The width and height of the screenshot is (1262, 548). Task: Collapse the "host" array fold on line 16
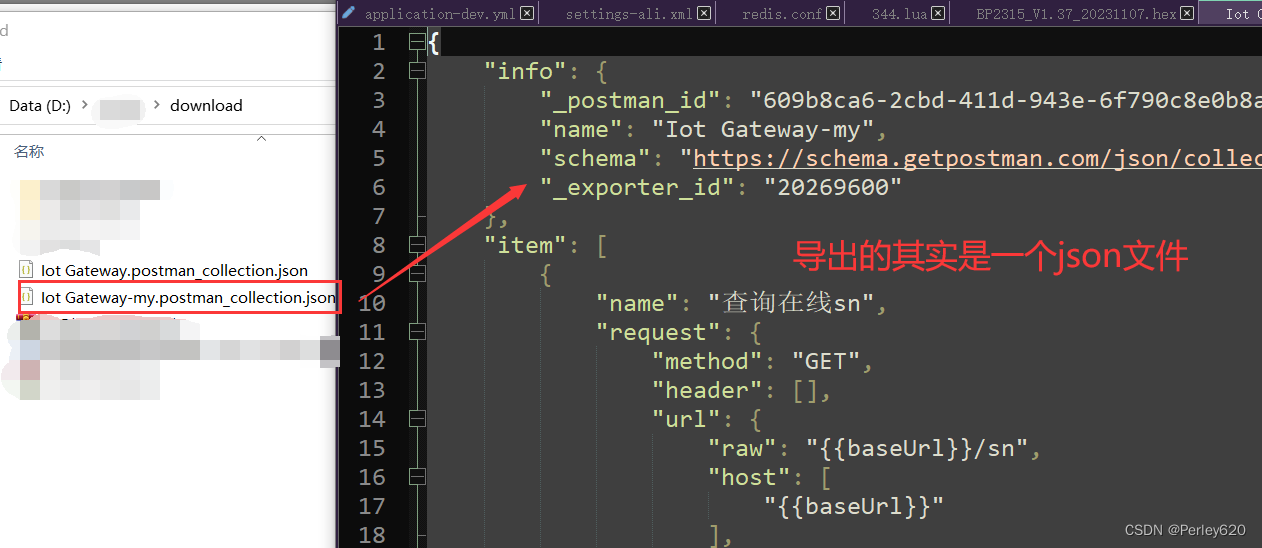click(417, 477)
